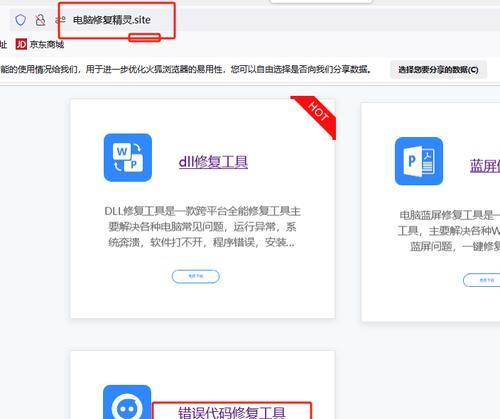Click the DLL修复工具 description paragraph
This screenshot has height=419, width=500.
click(202, 227)
